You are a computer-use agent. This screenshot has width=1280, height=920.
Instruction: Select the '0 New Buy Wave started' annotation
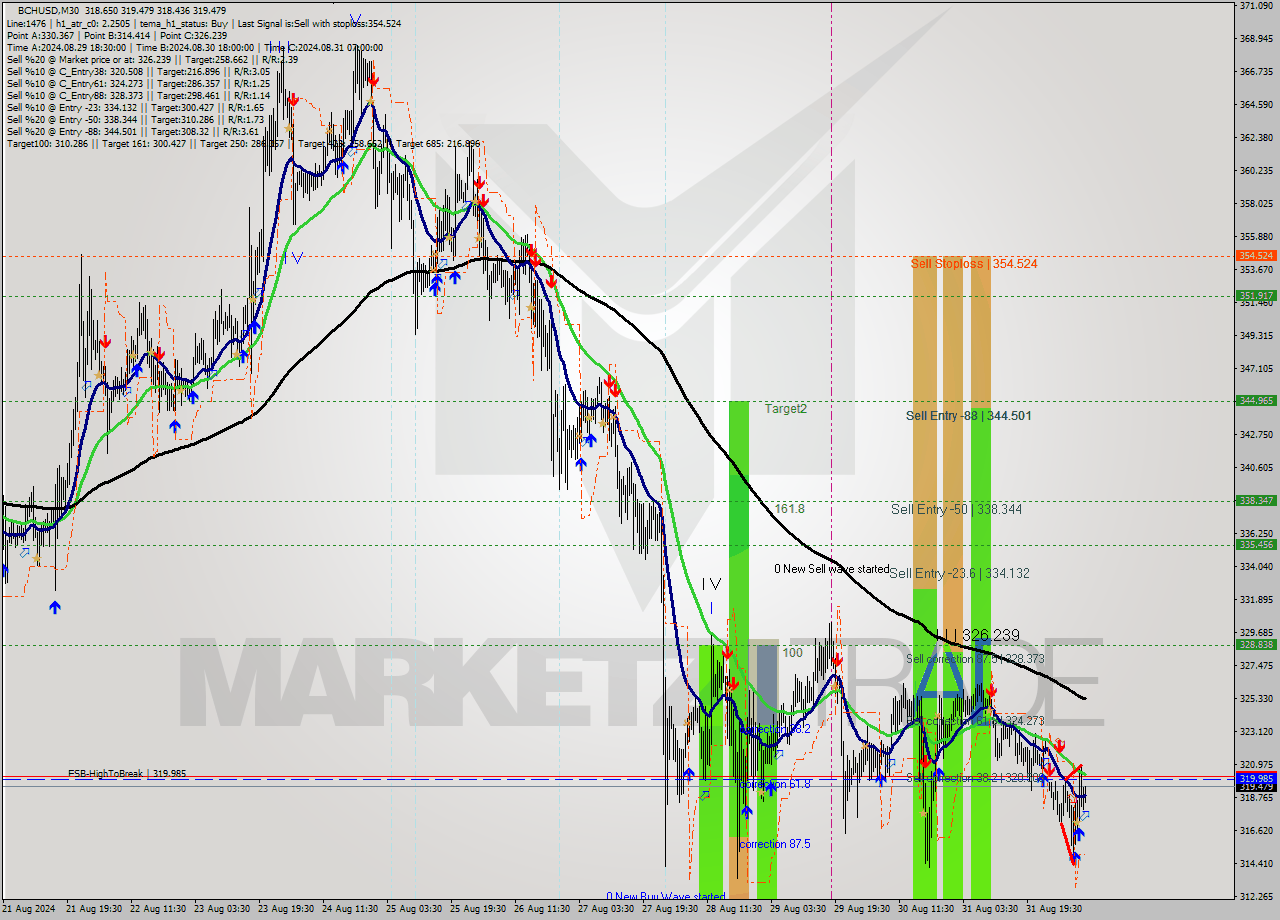click(x=666, y=897)
